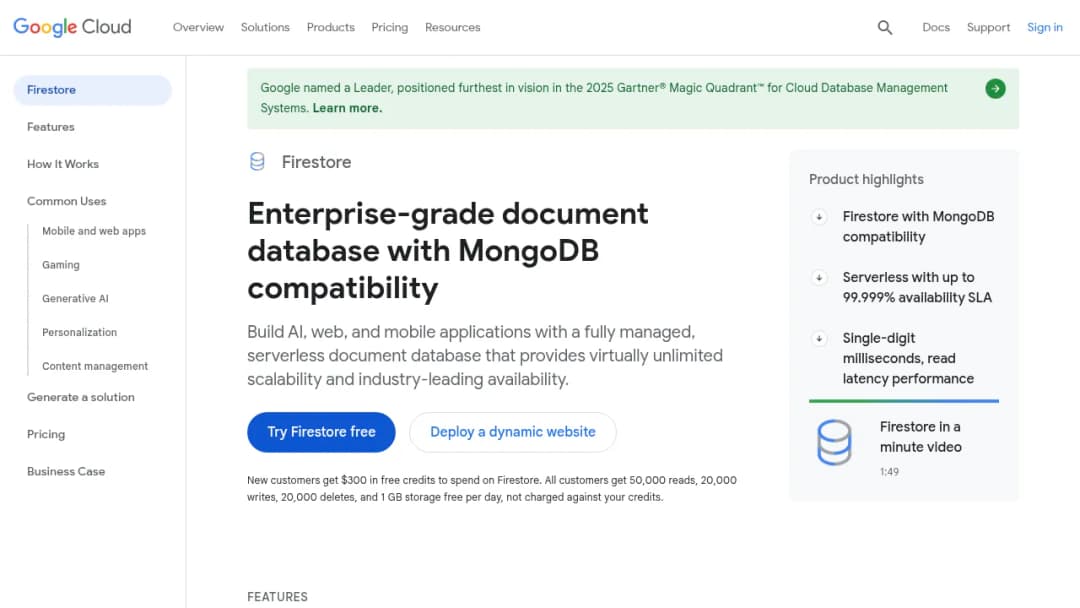
Task: Open Generative AI sidebar item
Action: (75, 299)
